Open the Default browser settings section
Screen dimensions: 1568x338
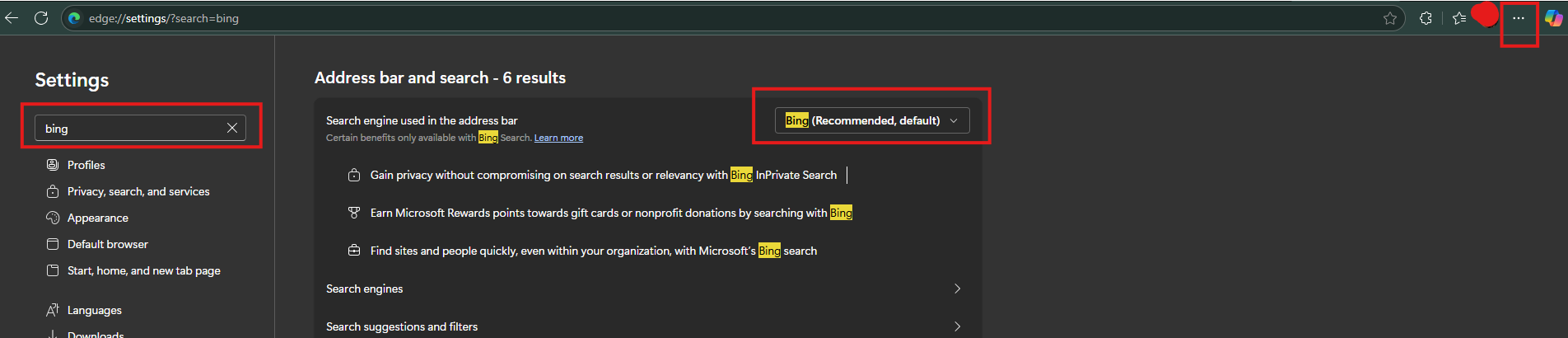point(107,244)
